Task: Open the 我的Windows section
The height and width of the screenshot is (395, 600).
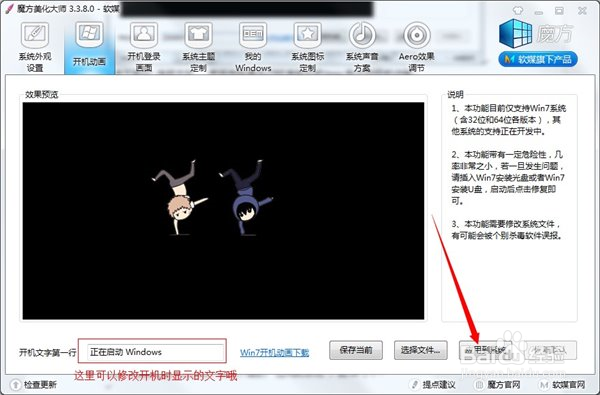Action: 253,47
